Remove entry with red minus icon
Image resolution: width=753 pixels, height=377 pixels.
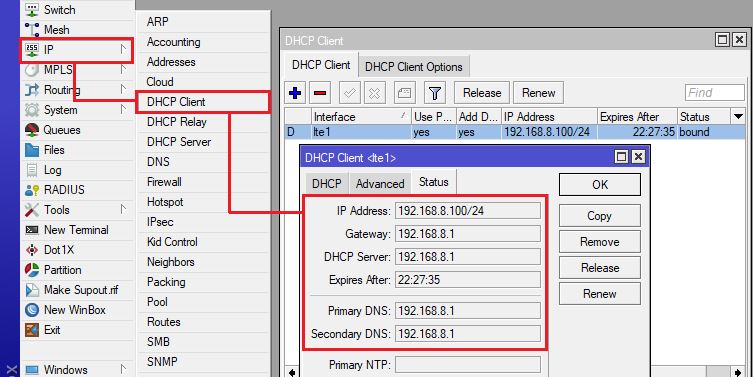pyautogui.click(x=320, y=93)
